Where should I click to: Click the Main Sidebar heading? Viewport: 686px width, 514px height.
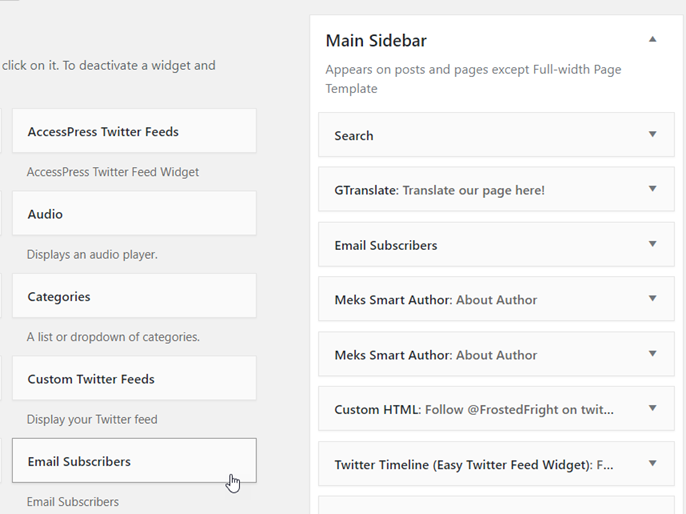pyautogui.click(x=376, y=41)
